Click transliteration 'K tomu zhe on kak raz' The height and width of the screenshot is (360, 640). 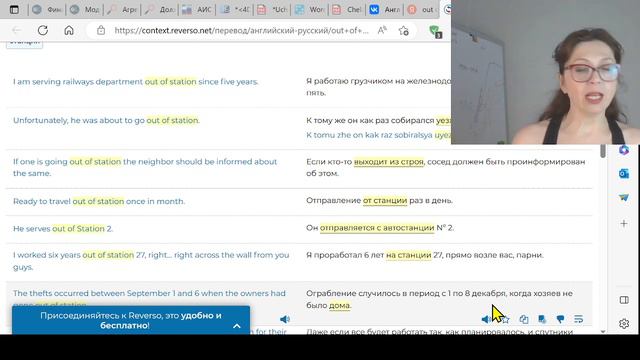pyautogui.click(x=378, y=135)
